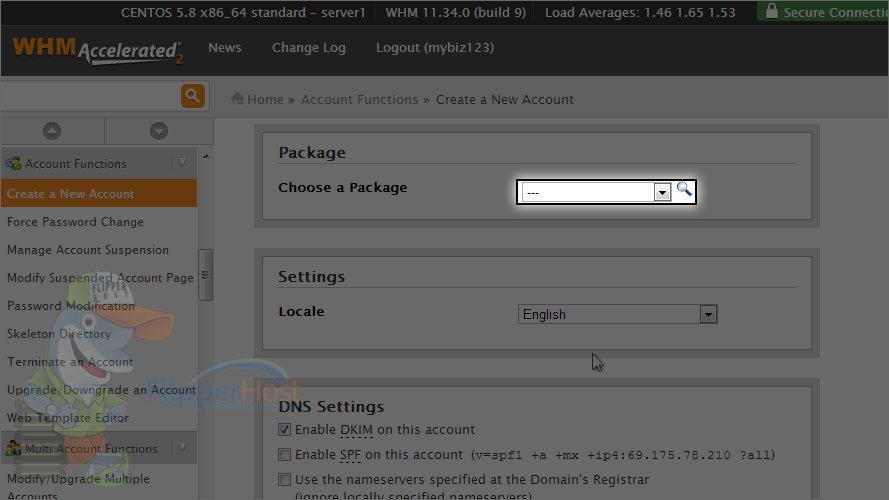Click the Home icon in the breadcrumb
889x500 pixels.
click(238, 99)
